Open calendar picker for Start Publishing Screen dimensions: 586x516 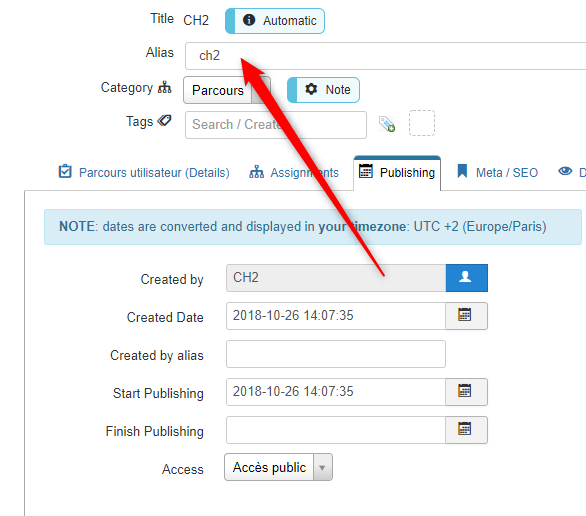coord(466,392)
